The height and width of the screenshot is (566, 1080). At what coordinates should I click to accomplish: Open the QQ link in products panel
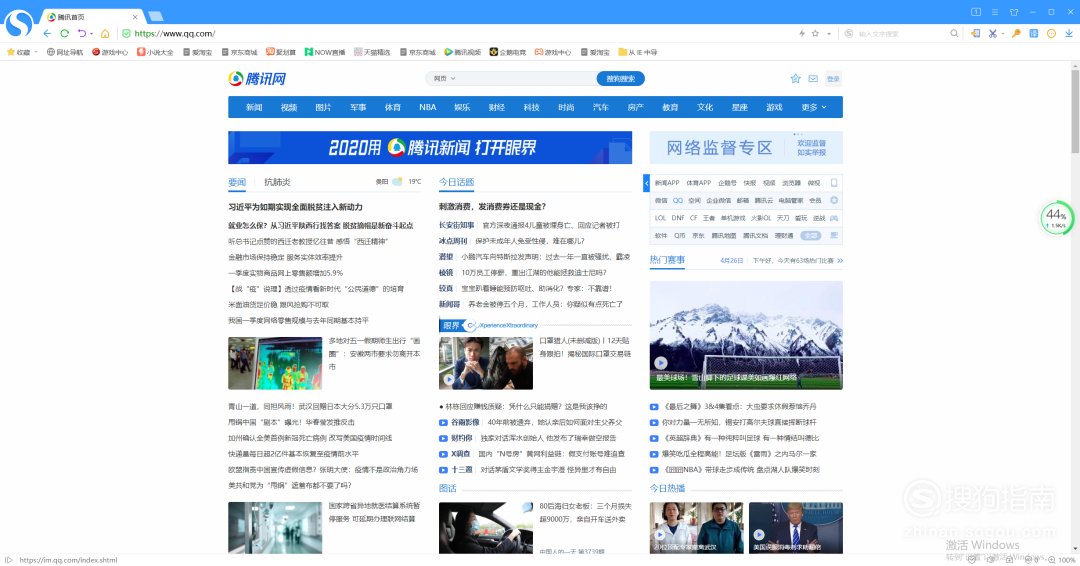[678, 200]
